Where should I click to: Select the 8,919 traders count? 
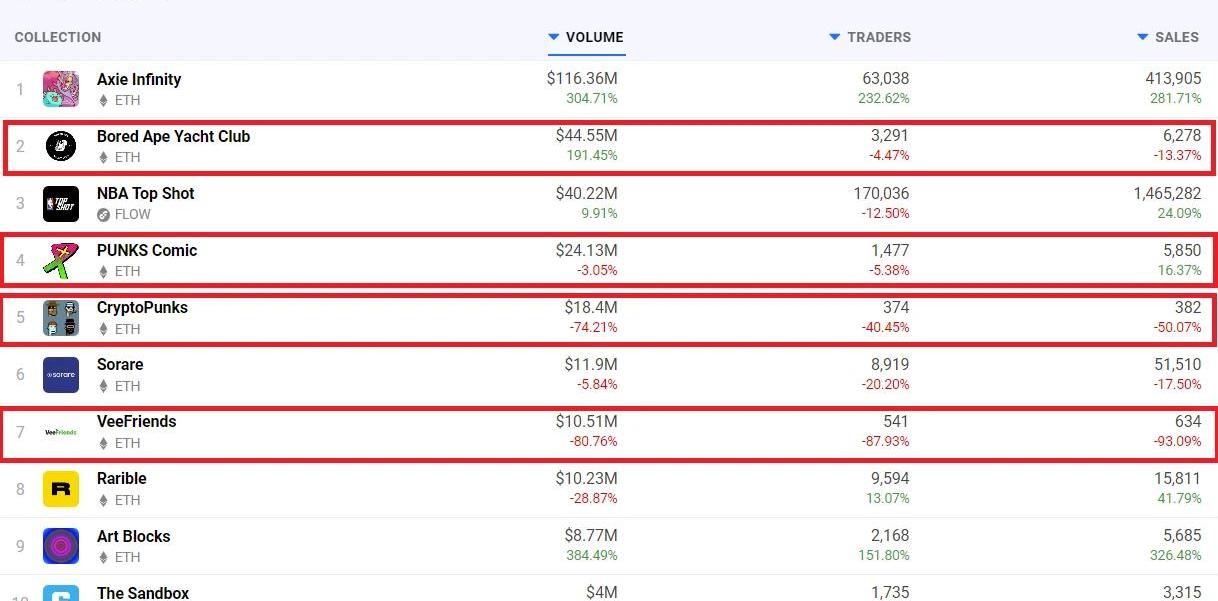890,364
